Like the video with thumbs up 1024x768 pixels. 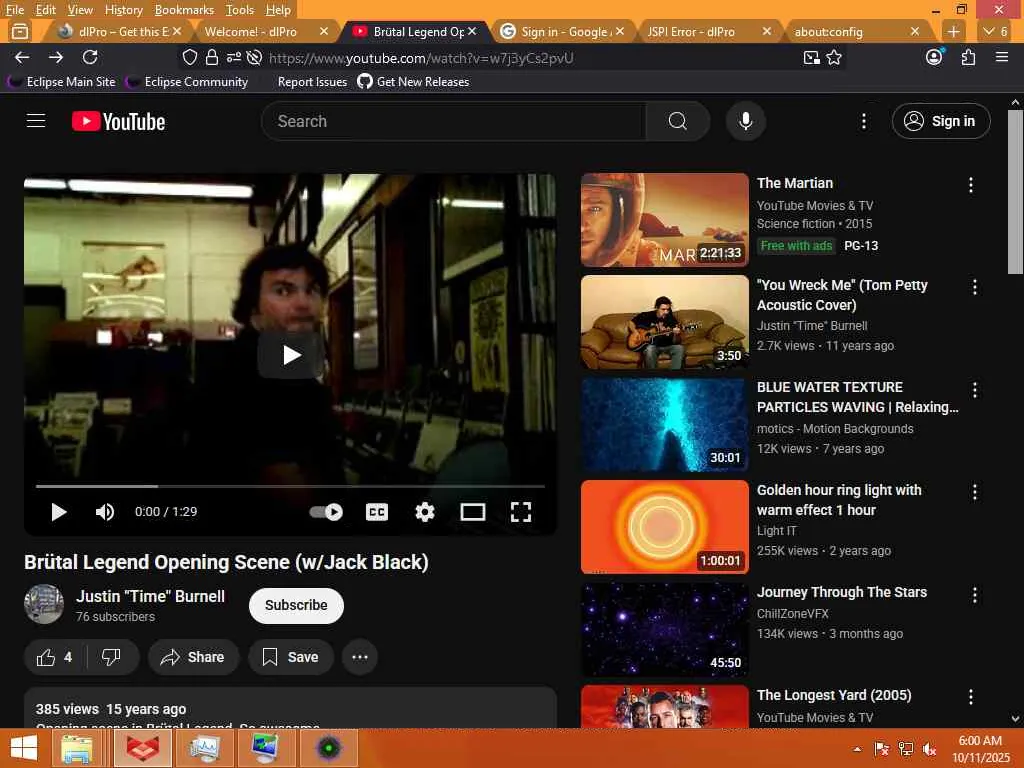tap(54, 657)
